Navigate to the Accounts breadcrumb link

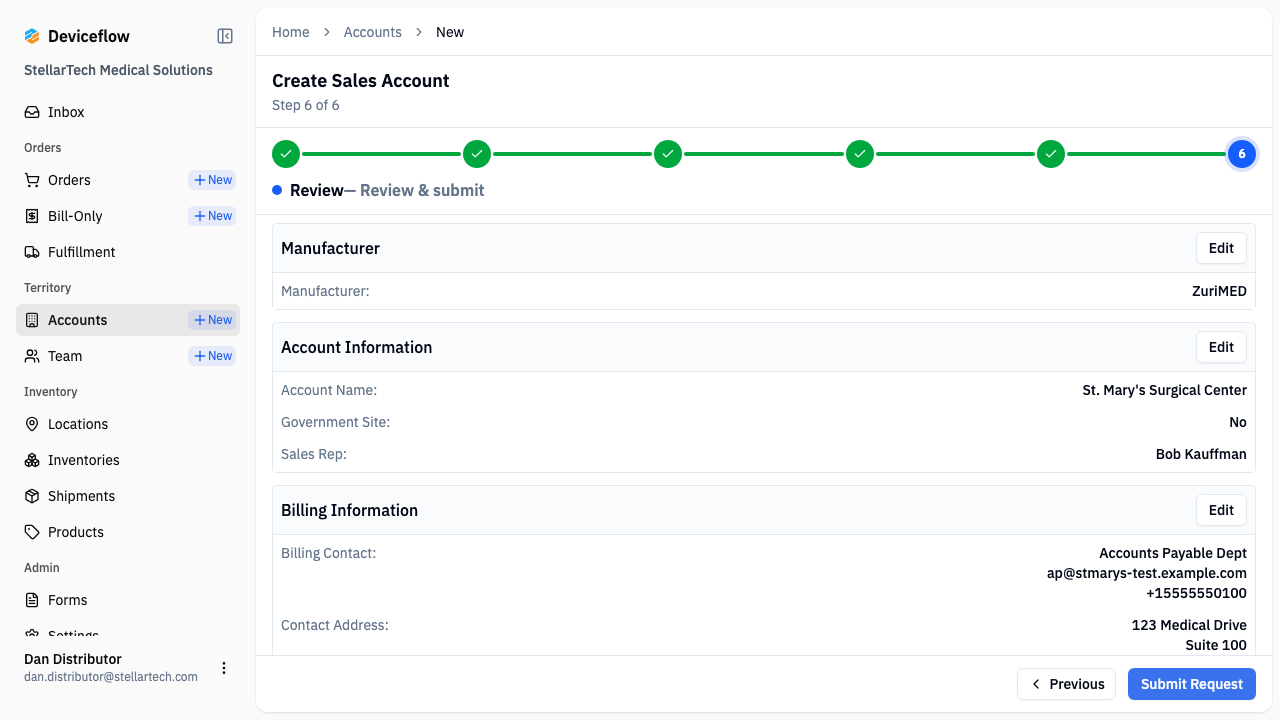click(x=372, y=32)
